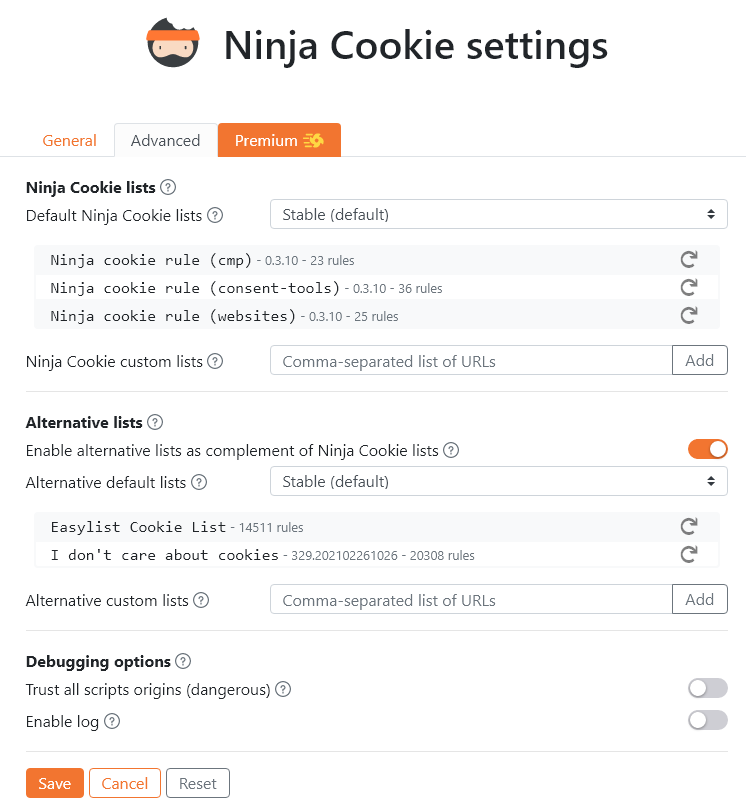The image size is (746, 810).
Task: Enable Trust all scripts origins toggle
Action: (x=707, y=688)
